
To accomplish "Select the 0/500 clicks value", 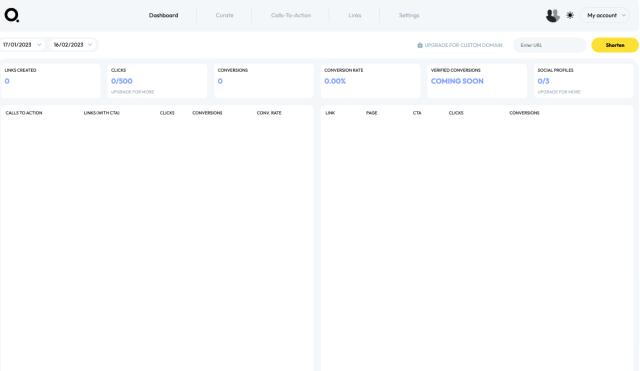I will tap(122, 81).
